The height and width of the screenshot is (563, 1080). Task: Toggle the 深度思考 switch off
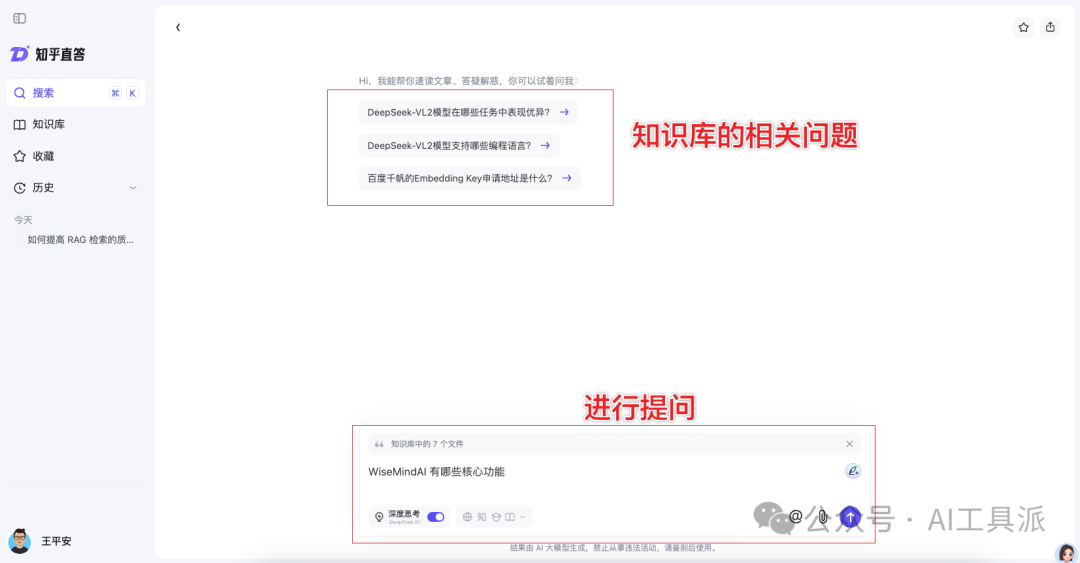[x=436, y=517]
